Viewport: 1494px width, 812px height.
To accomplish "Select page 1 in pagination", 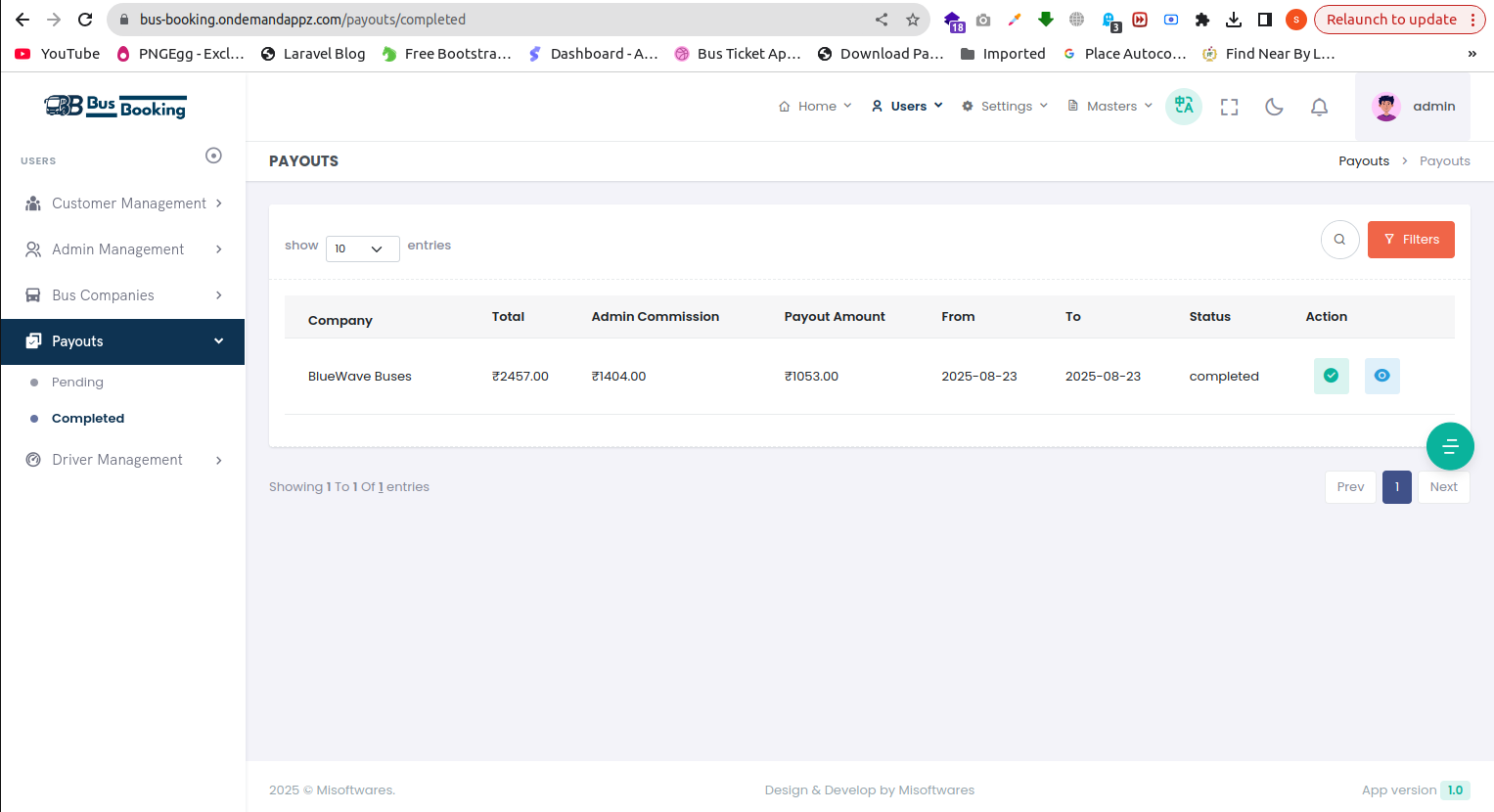I will click(x=1397, y=487).
